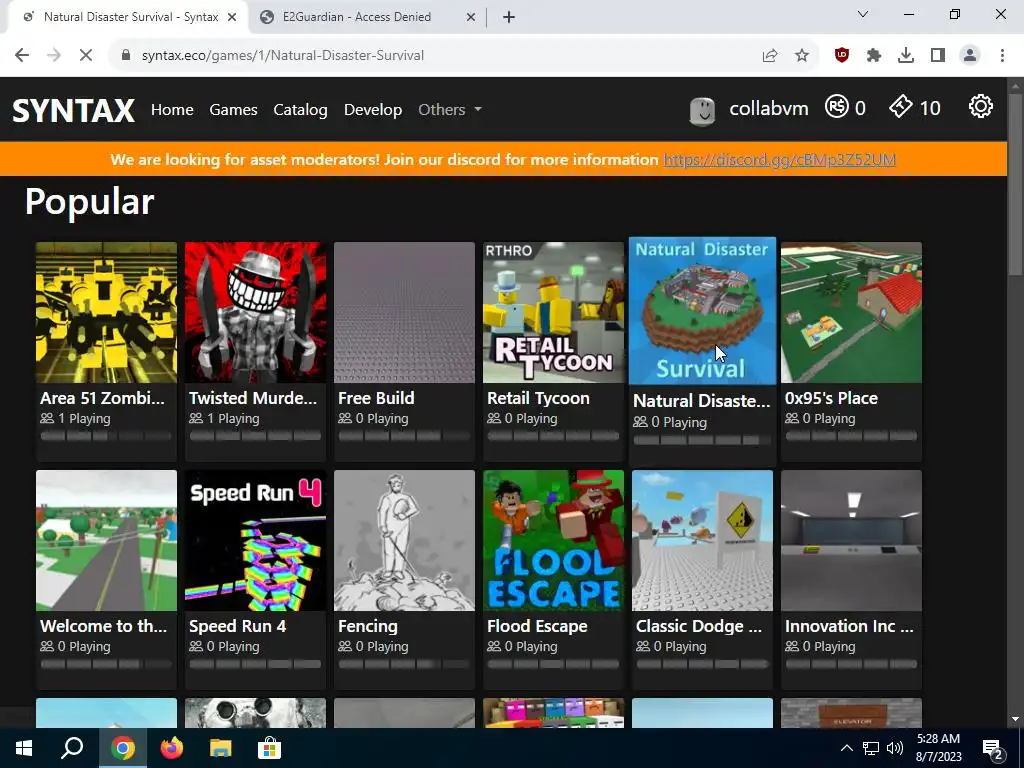Open Twisted Murde... game thumbnail
The height and width of the screenshot is (768, 1024).
tap(255, 312)
